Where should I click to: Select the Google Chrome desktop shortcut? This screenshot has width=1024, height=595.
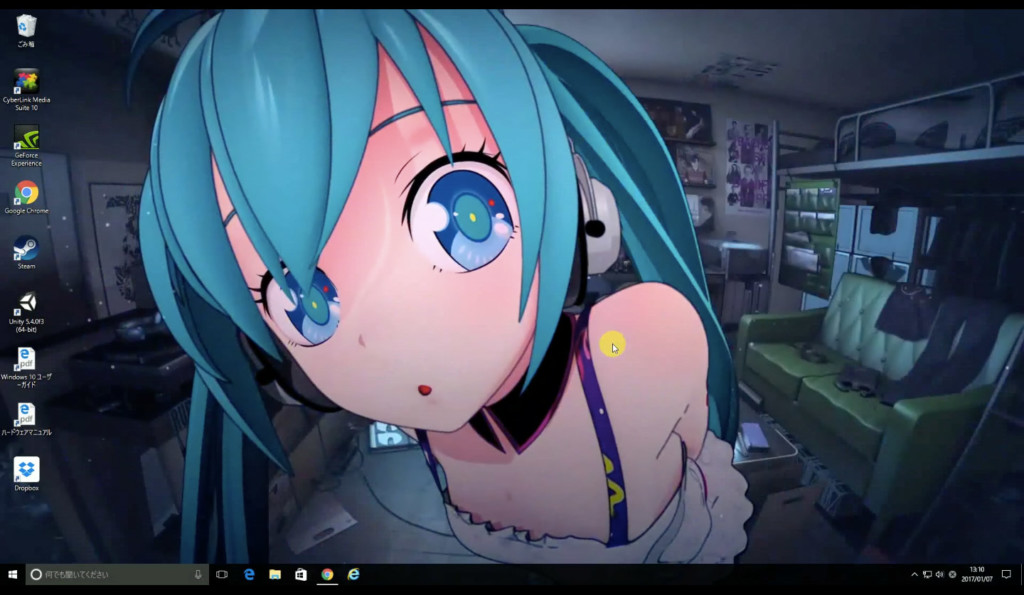click(26, 197)
